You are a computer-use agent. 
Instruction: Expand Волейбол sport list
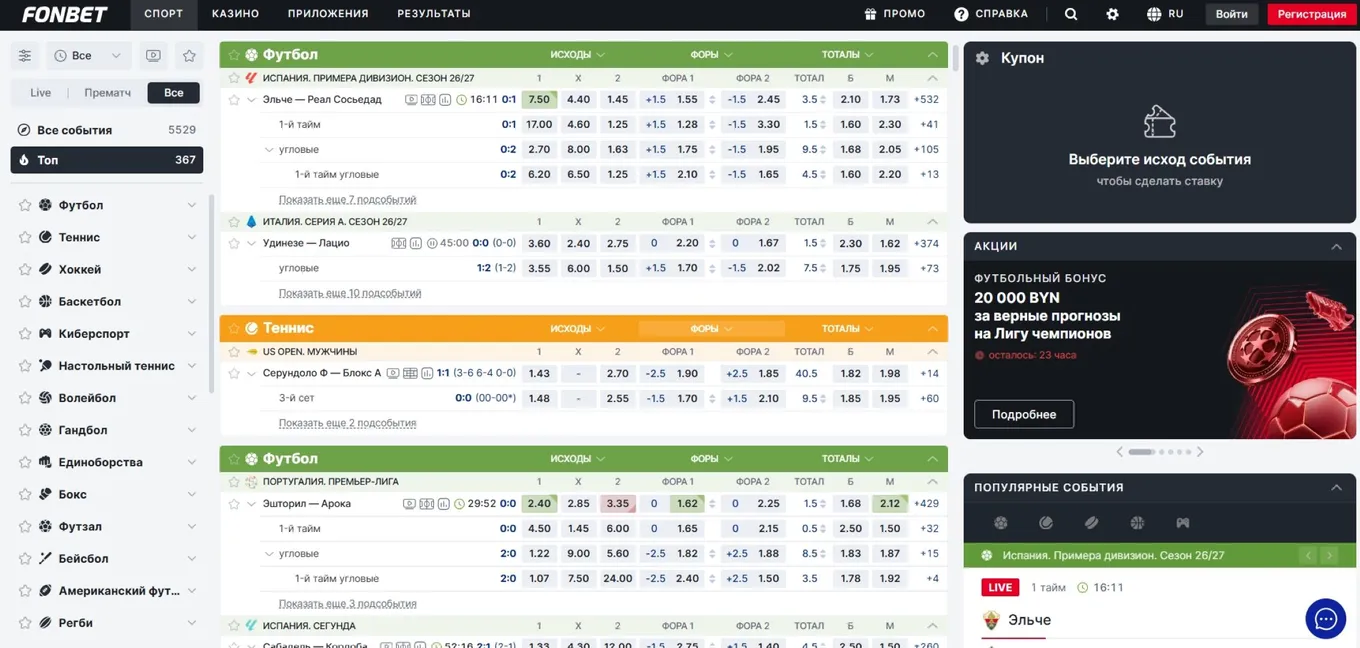click(x=191, y=398)
